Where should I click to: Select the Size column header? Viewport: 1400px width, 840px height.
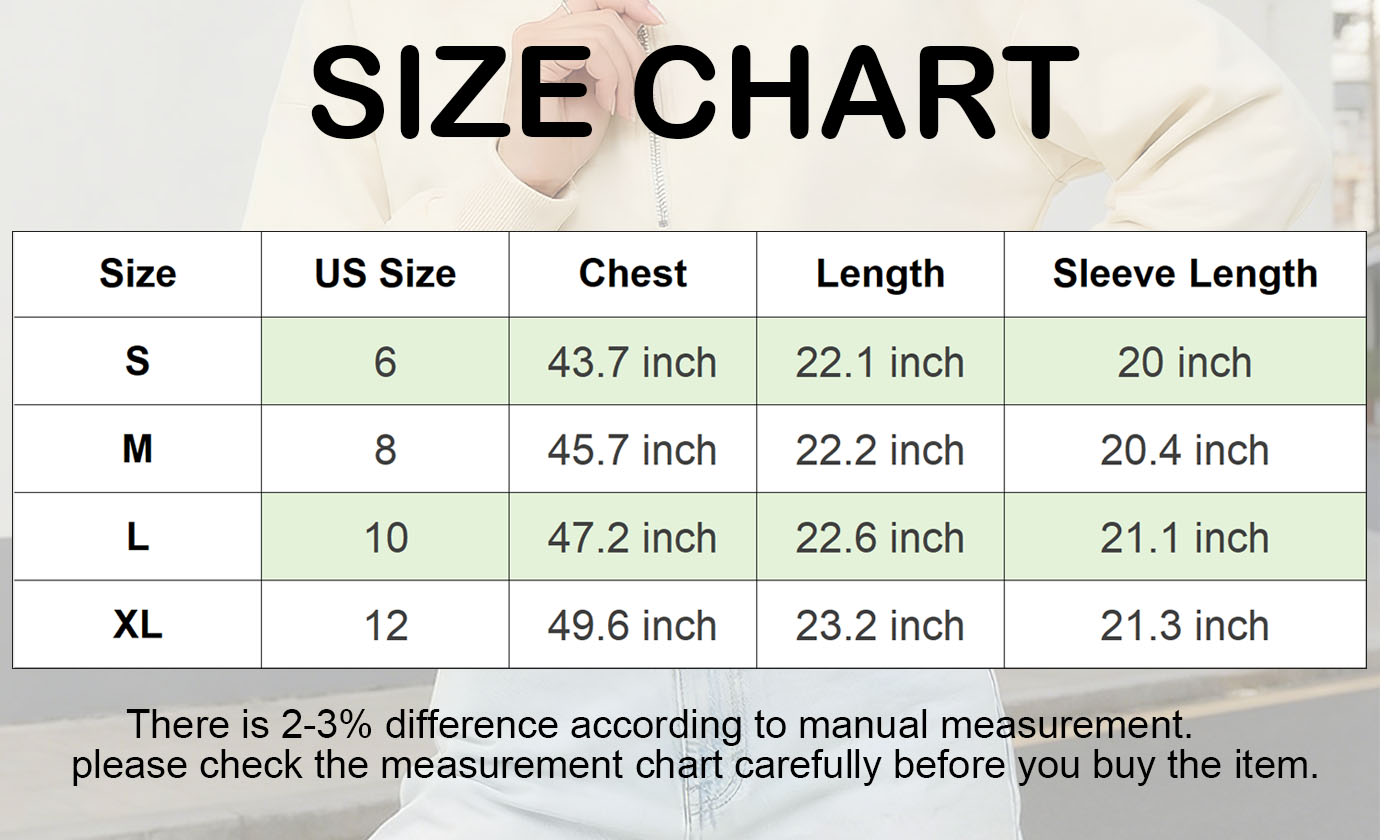[137, 274]
